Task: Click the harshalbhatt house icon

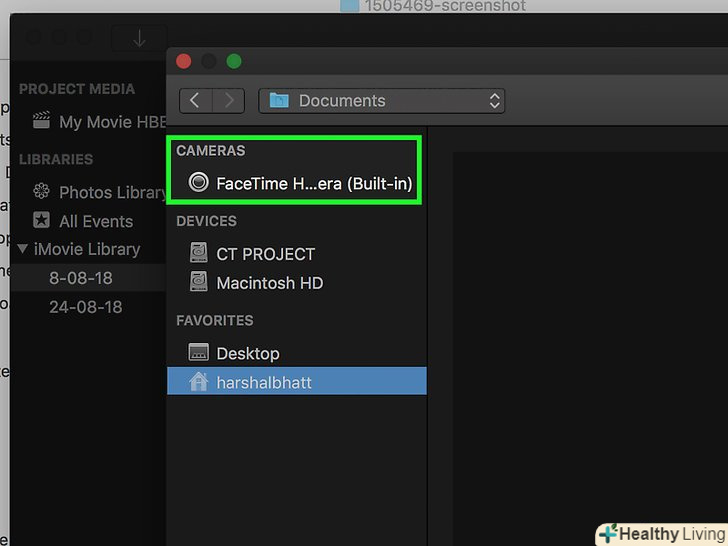Action: (199, 381)
